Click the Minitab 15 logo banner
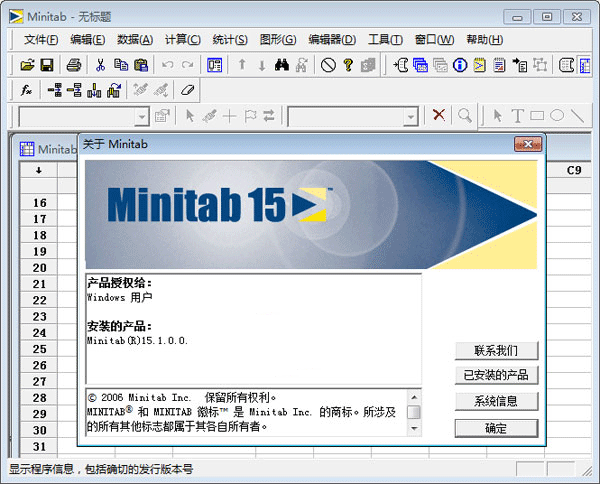 click(x=311, y=215)
